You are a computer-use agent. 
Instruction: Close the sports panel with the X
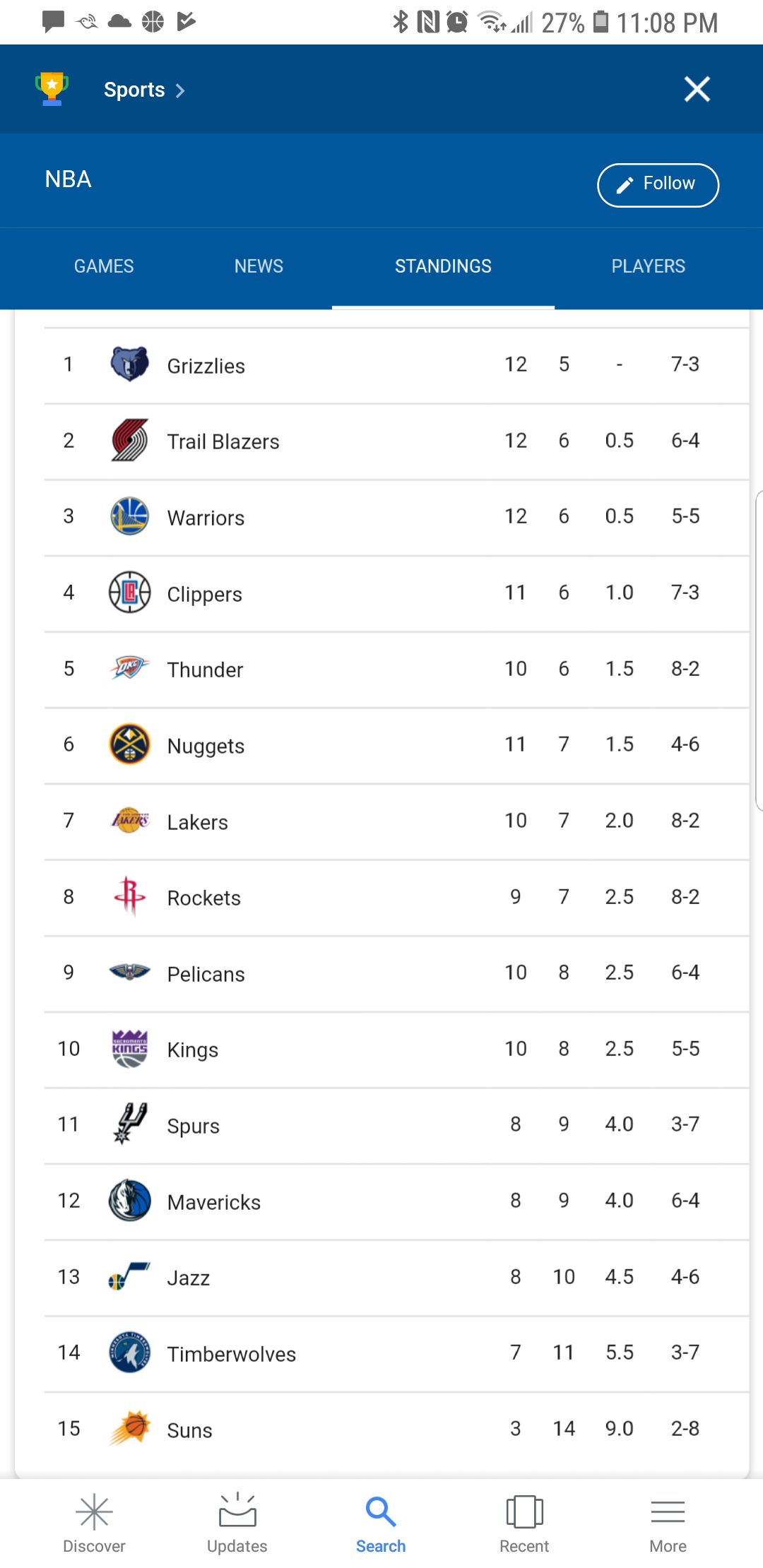coord(696,89)
